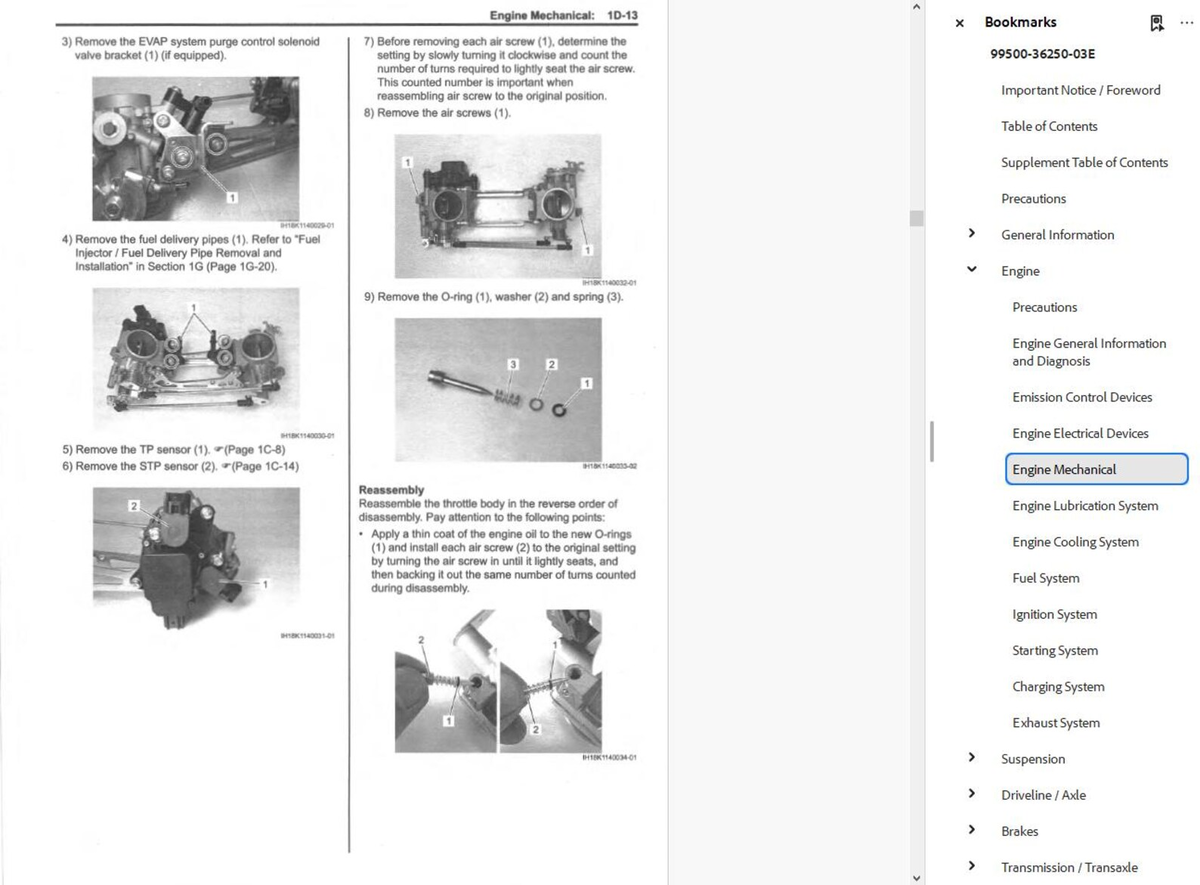Click the document scroll down arrow
1200x885 pixels.
tap(917, 876)
